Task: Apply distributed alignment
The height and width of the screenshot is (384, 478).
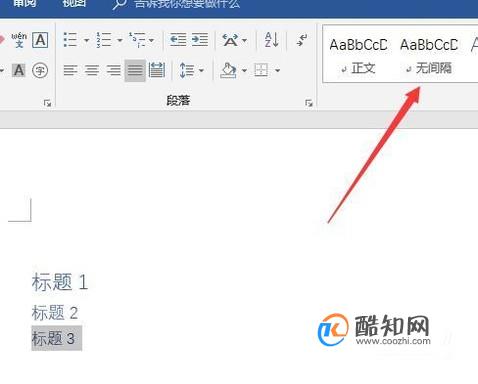Action: 157,70
